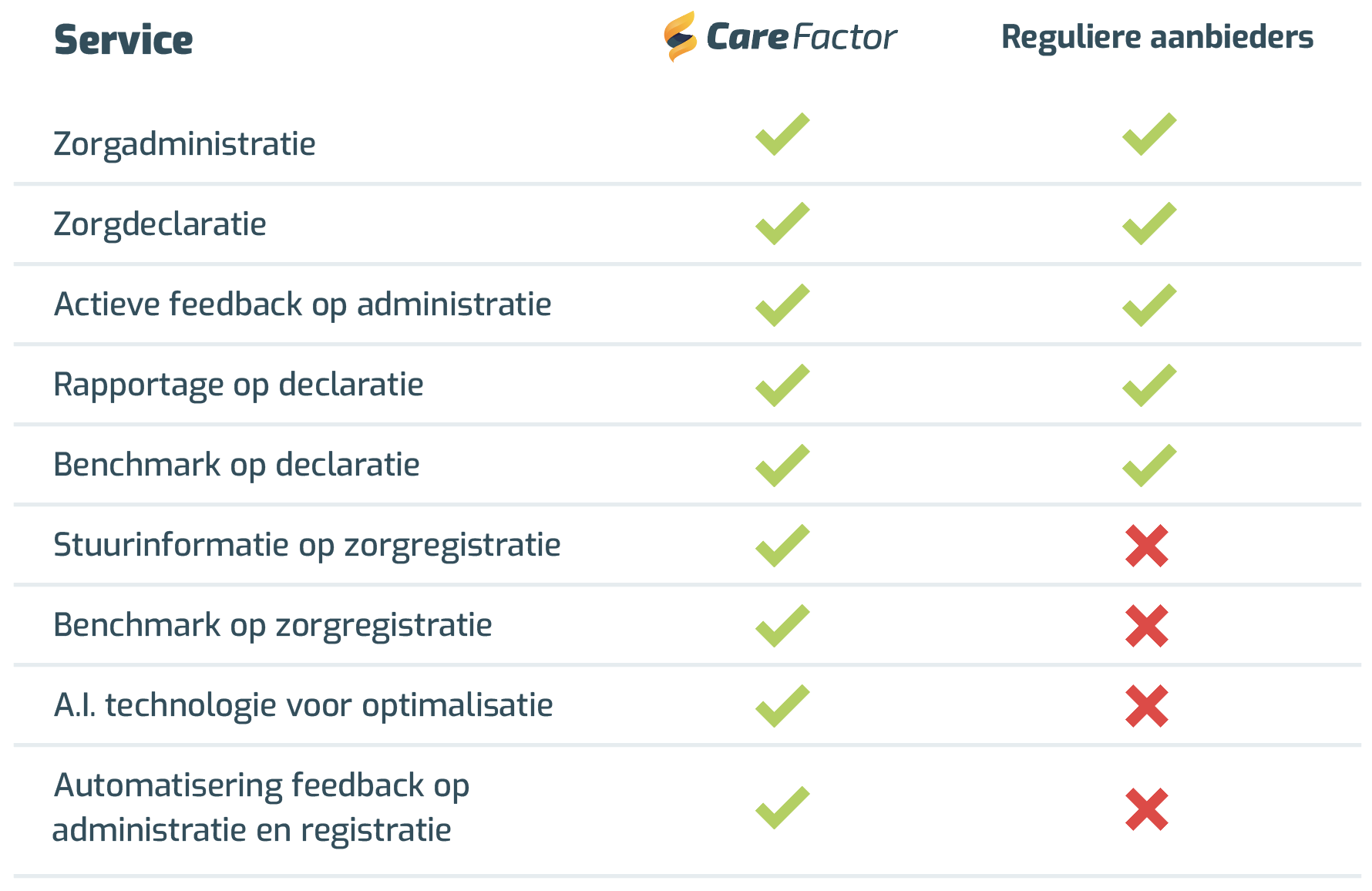Click red cross for Automatisering feedback row

[1147, 809]
